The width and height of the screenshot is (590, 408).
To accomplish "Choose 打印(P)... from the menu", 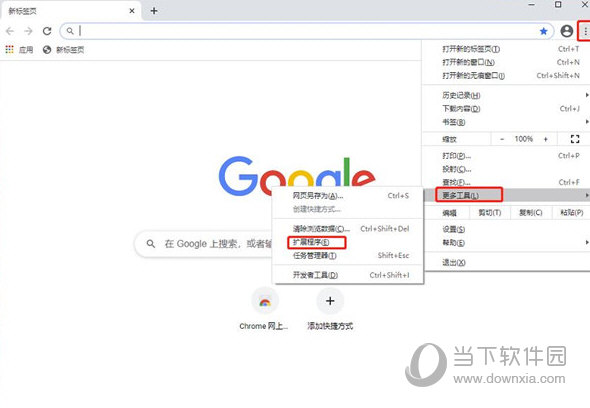I will [x=505, y=155].
